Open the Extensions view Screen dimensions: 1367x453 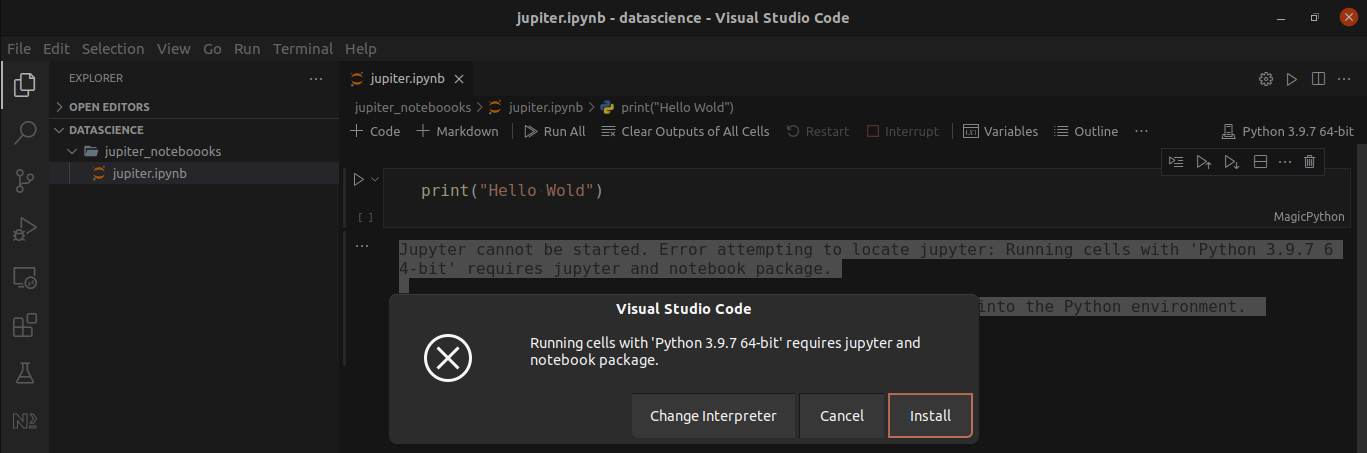pos(25,326)
